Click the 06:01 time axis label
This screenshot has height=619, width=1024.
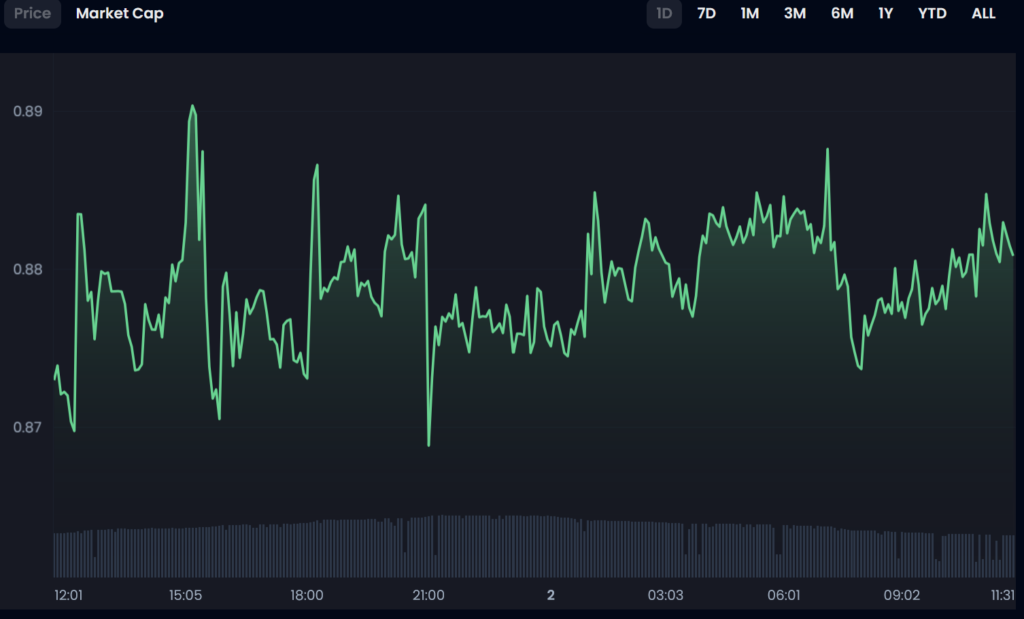784,595
